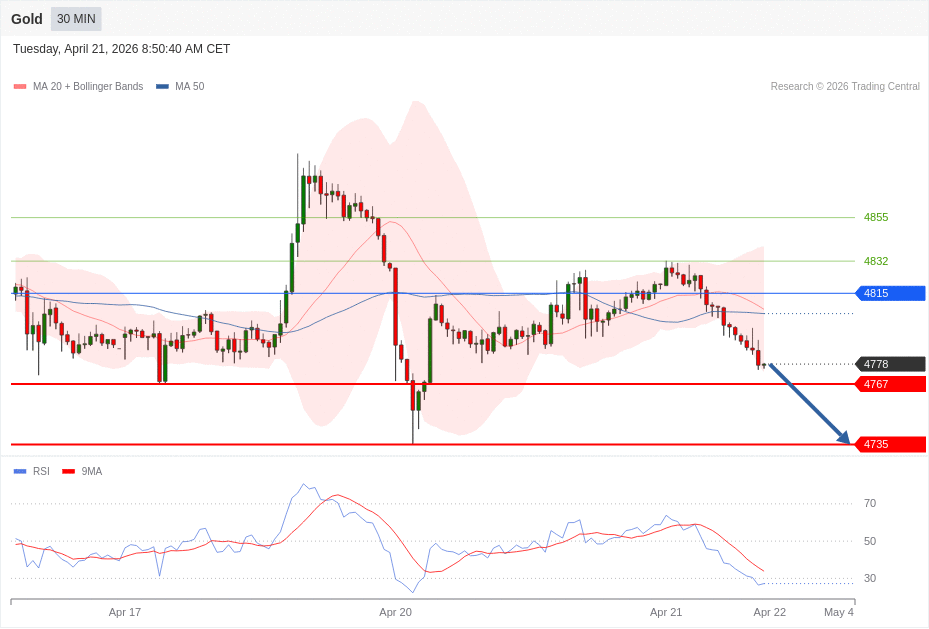Screen dimensions: 929x629
Task: Select the blue 4815 price tag
Action: (x=890, y=293)
